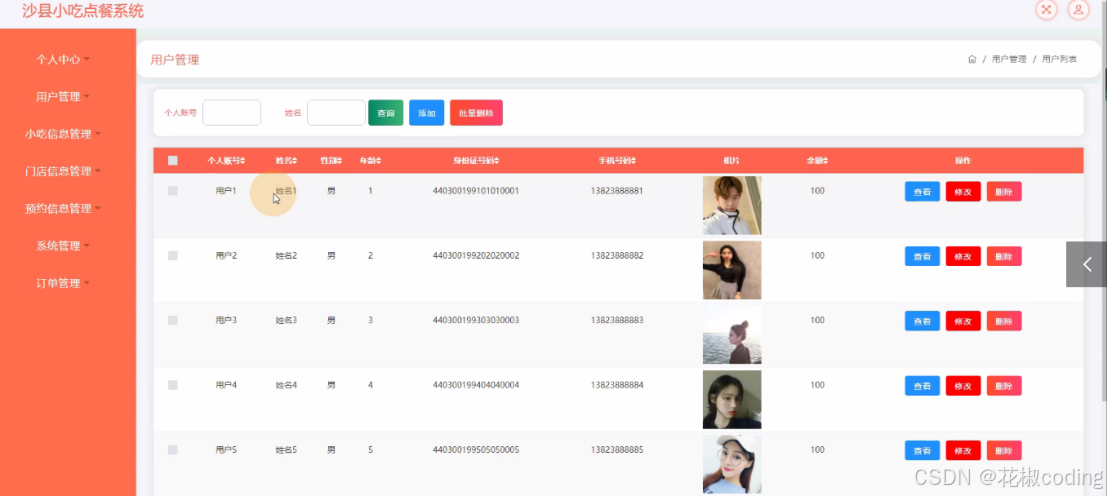The height and width of the screenshot is (497, 1107).
Task: Click 删除 button for 用户3
Action: [x=1004, y=321]
